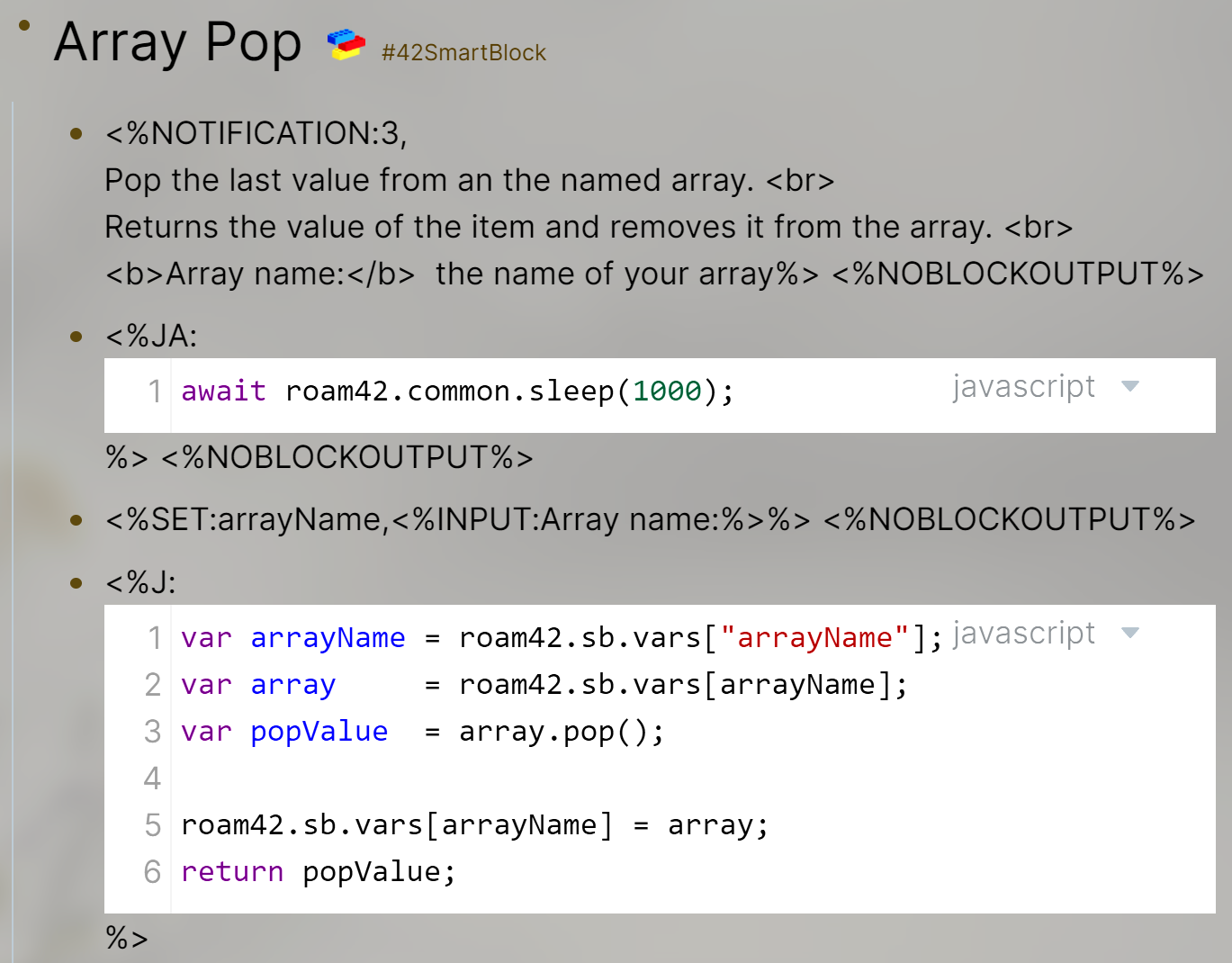Click the bullet beside the NOTIFICATION block

coord(76,133)
